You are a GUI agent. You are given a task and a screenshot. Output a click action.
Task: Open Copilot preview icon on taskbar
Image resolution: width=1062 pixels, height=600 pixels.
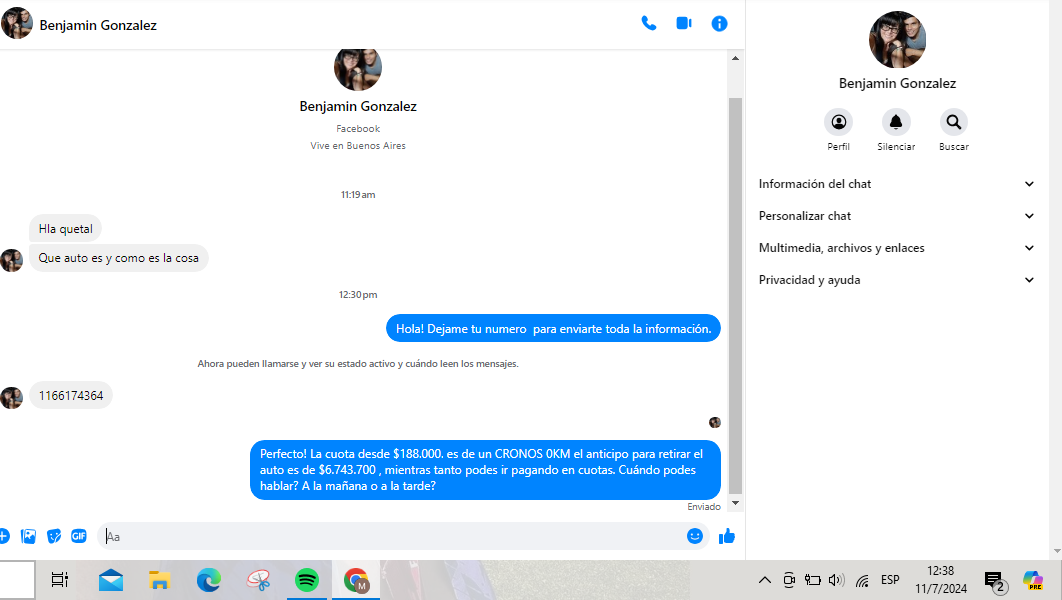[1033, 580]
